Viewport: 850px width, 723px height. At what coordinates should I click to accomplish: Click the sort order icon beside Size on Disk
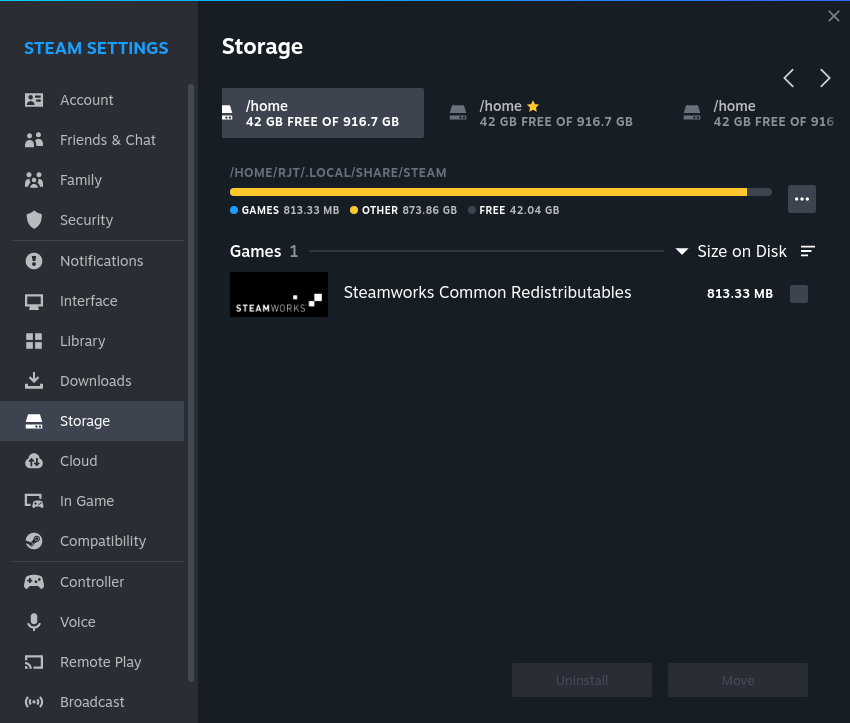[x=807, y=251]
